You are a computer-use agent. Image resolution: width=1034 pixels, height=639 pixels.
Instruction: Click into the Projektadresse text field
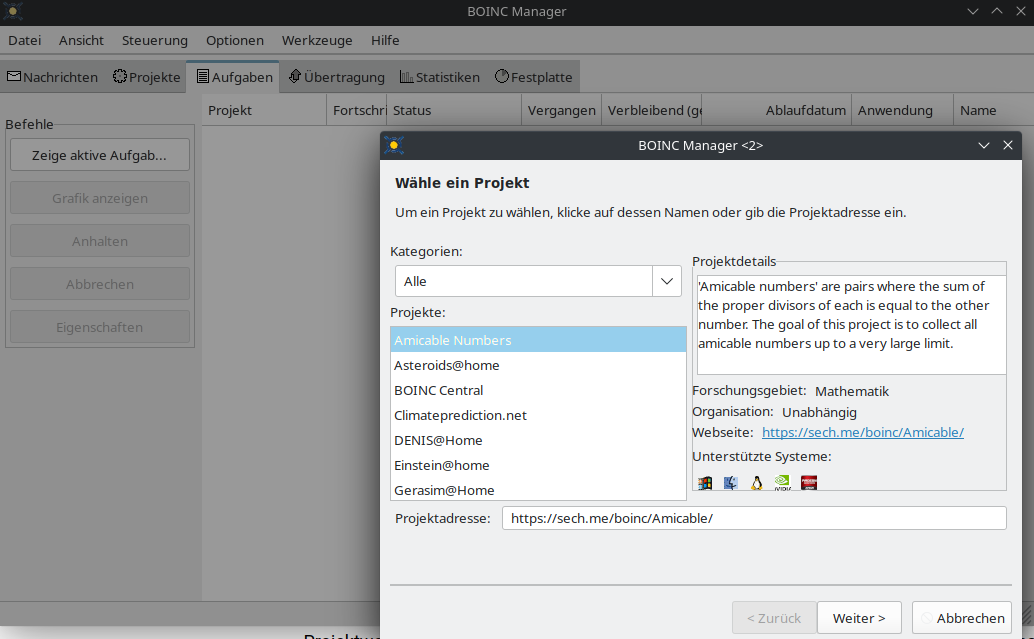coord(752,518)
